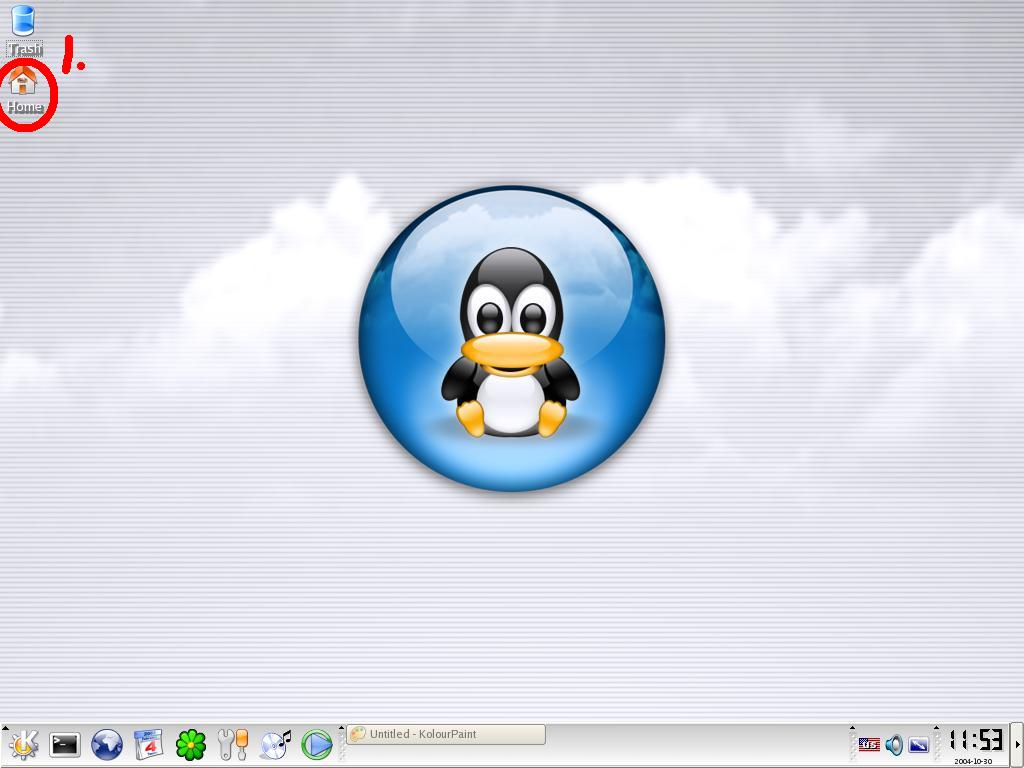Open the wrench and screwdriver settings tool

pyautogui.click(x=232, y=744)
